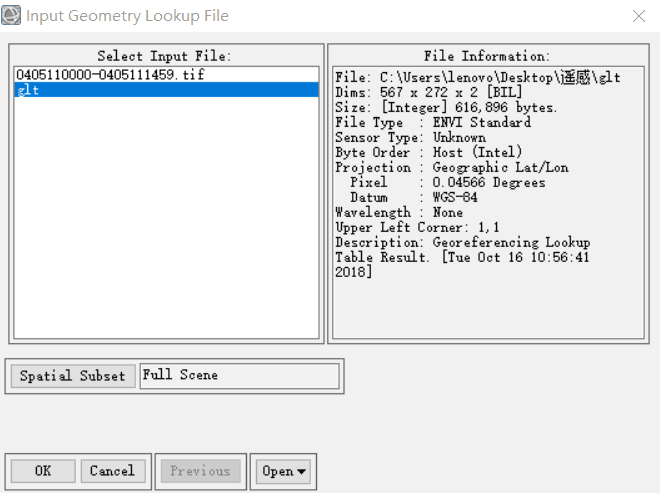
Task: Click the greyed-out Previous button
Action: (x=200, y=471)
